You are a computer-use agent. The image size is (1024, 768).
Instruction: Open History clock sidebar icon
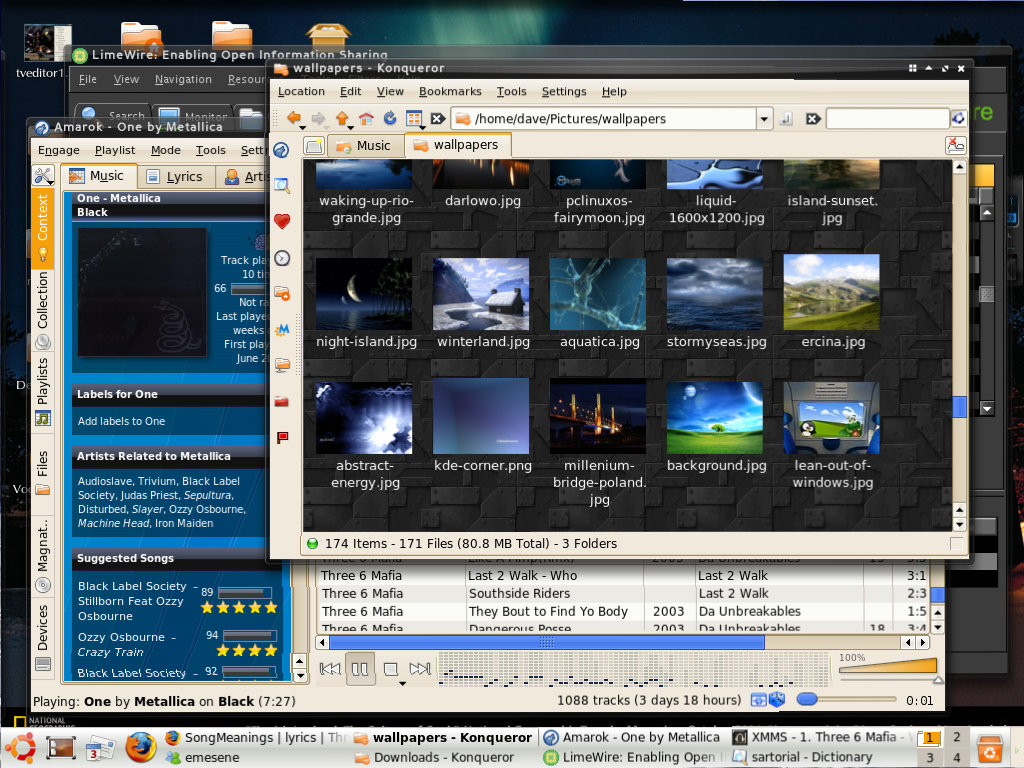(281, 258)
